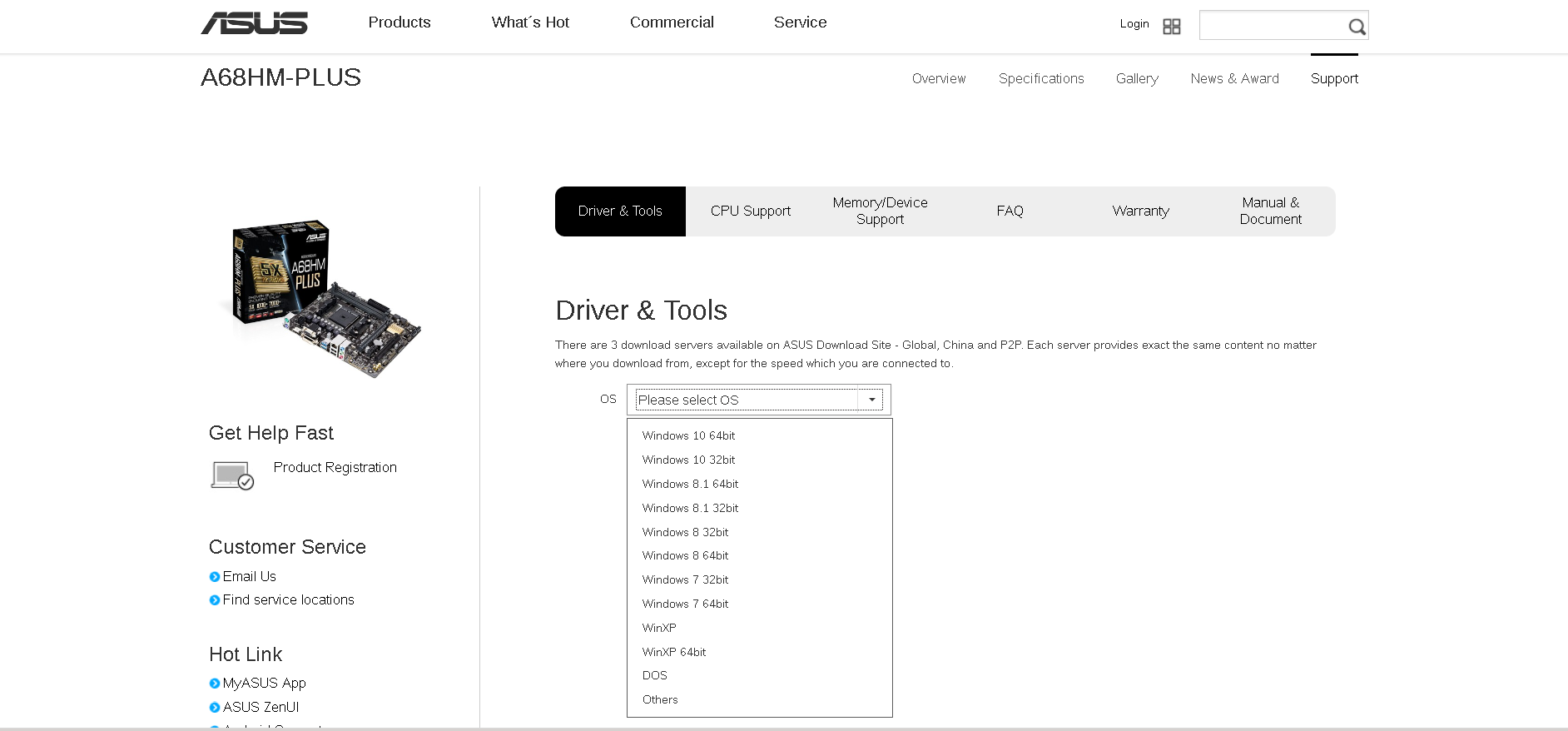This screenshot has height=731, width=1568.
Task: Click the ASUS logo
Action: [254, 23]
